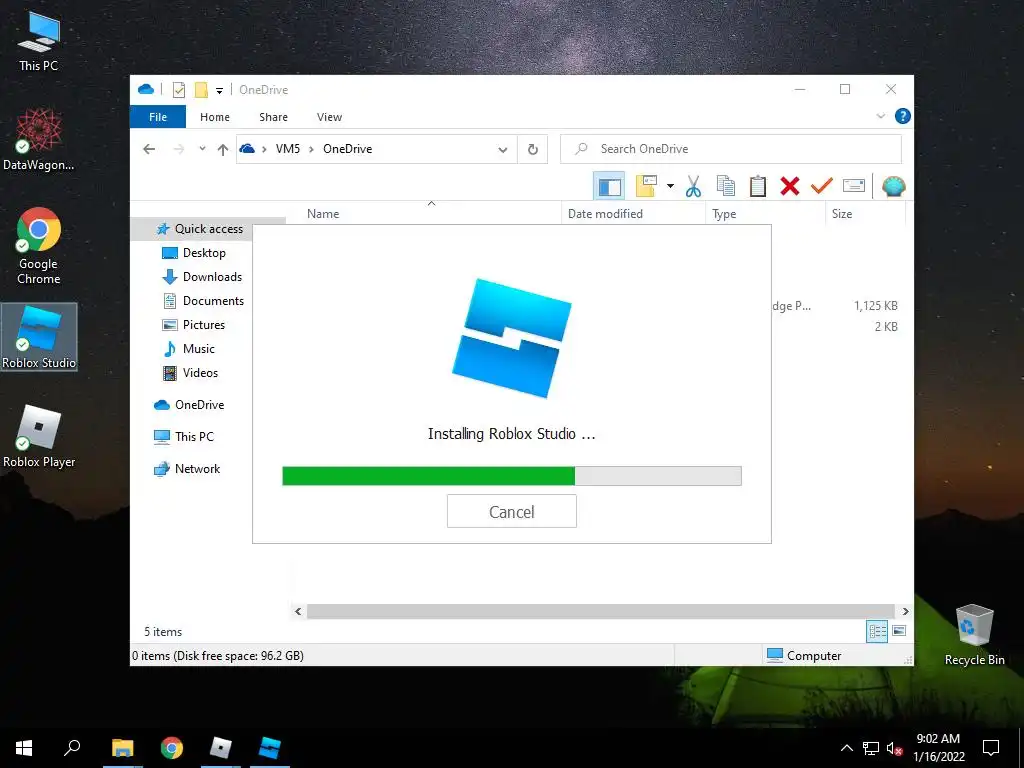The width and height of the screenshot is (1024, 768).
Task: Click the orange checkmark icon
Action: [822, 186]
